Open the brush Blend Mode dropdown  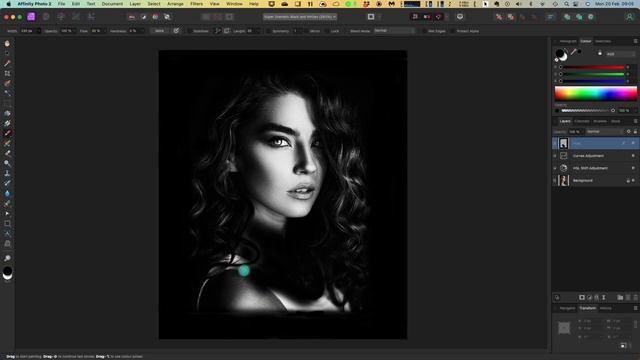point(394,31)
